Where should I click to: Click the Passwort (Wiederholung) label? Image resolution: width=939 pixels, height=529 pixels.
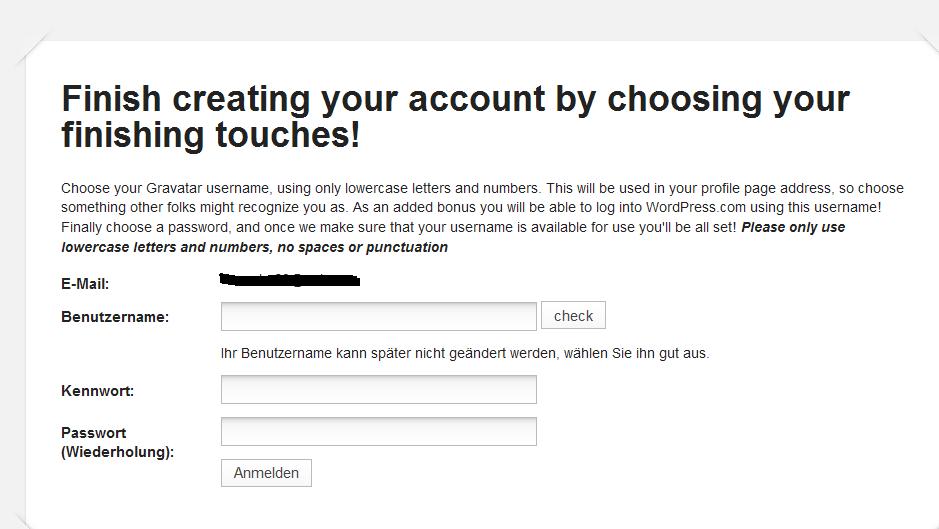(117, 442)
